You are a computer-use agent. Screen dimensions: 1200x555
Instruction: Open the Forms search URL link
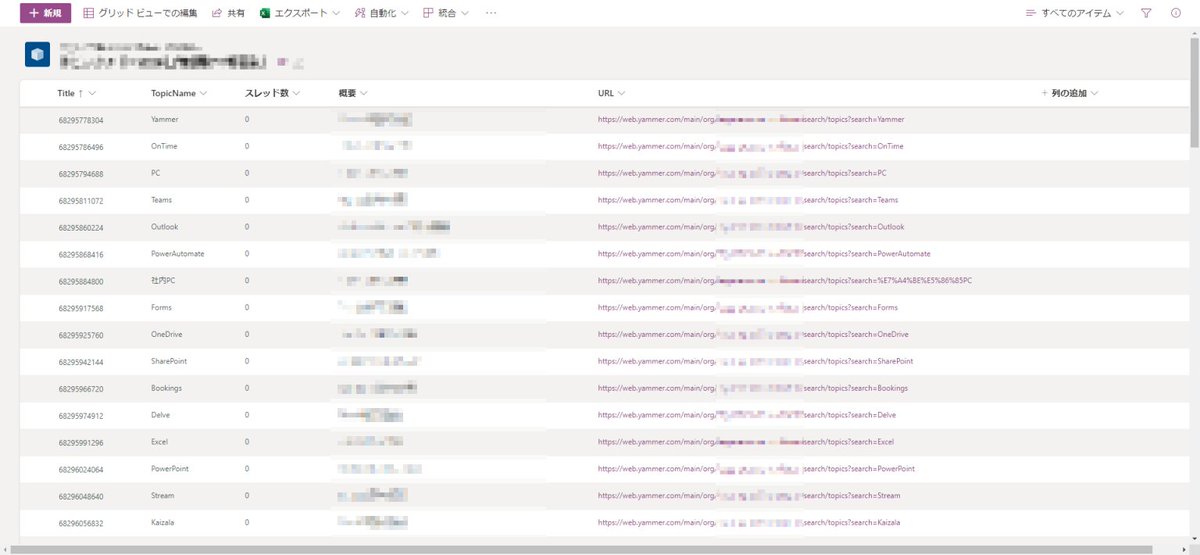pos(747,307)
